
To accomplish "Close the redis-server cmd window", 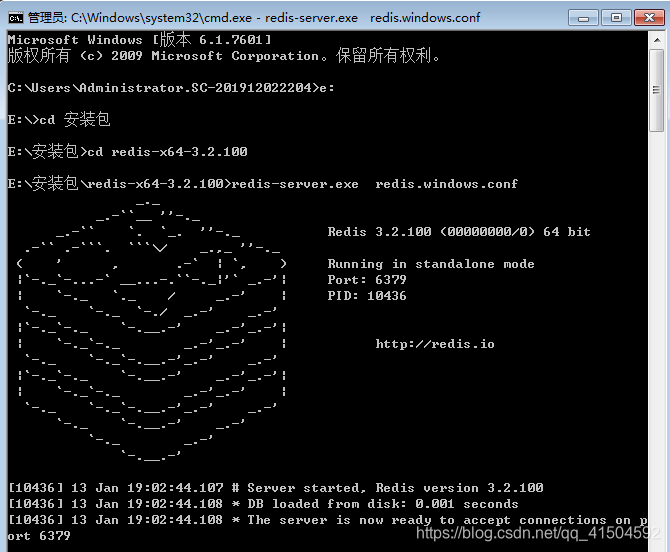I will tap(649, 18).
